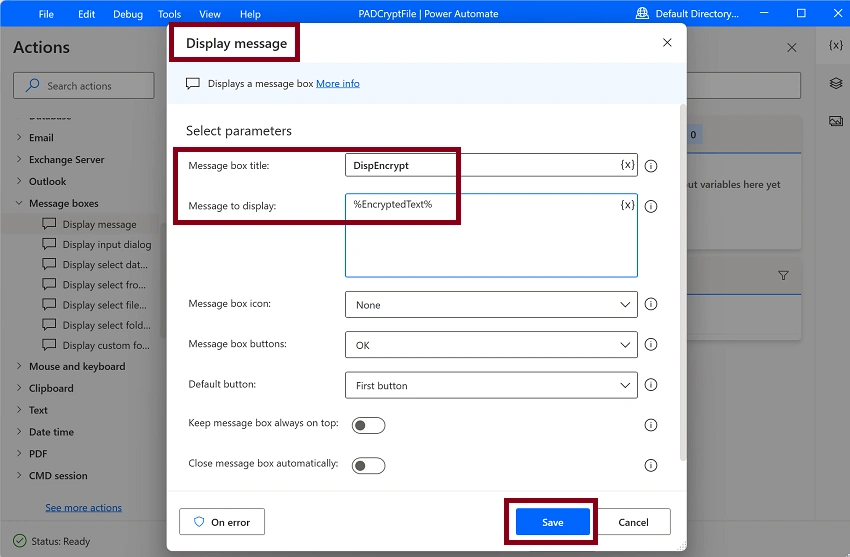850x557 pixels.
Task: Click variable picker in Message box title field
Action: (627, 165)
